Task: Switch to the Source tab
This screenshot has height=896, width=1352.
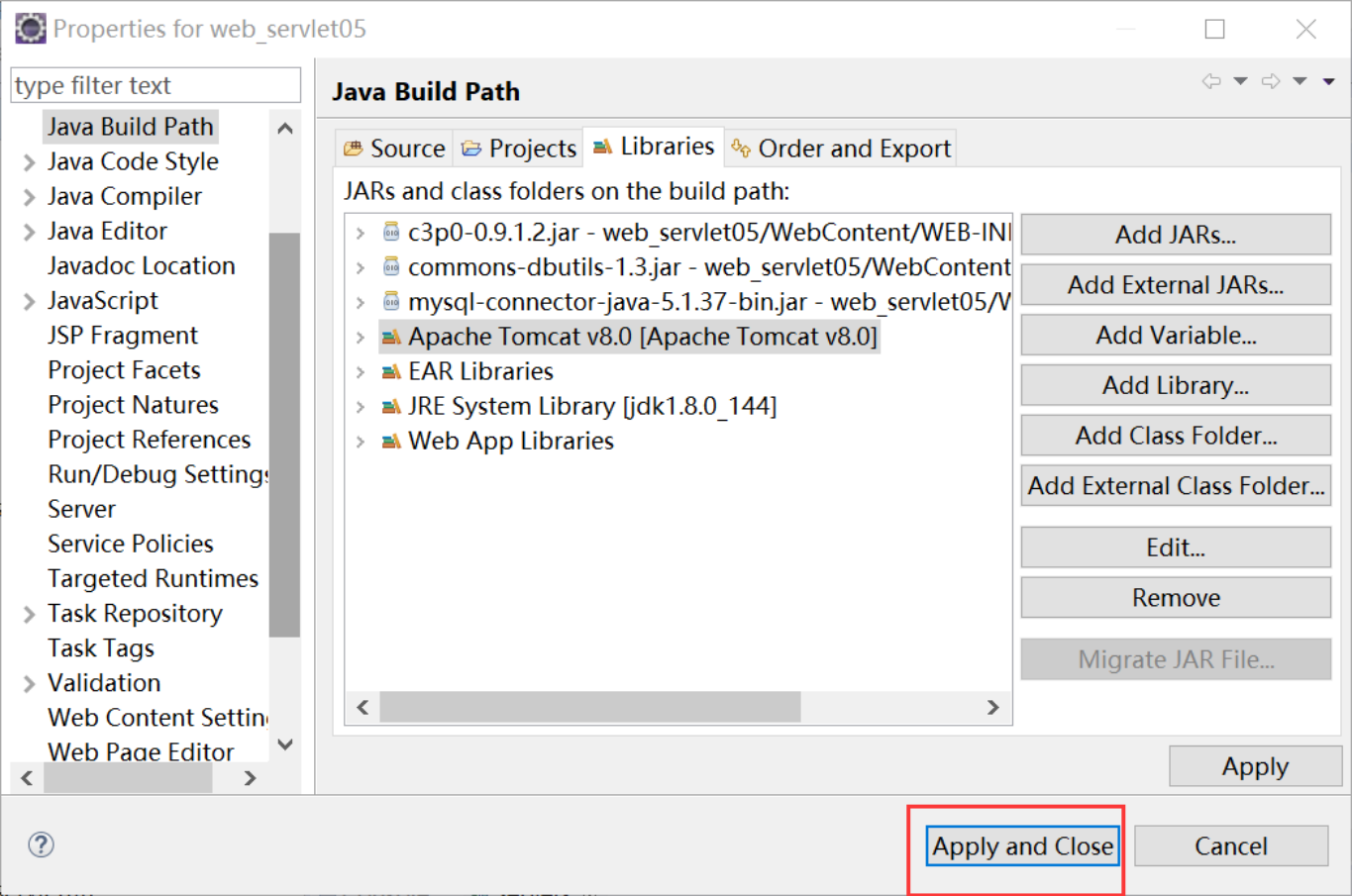Action: [x=394, y=149]
